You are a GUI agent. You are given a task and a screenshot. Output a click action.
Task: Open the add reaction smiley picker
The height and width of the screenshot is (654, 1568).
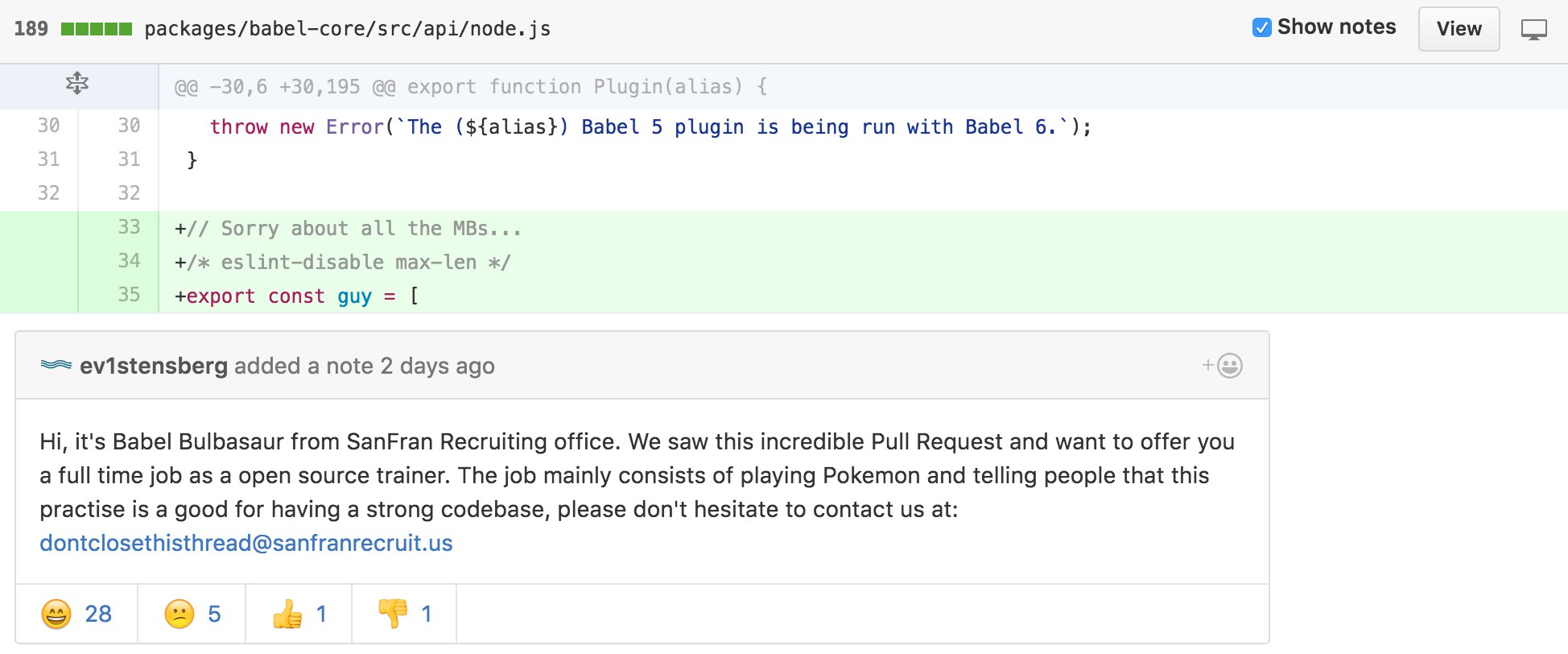(1223, 366)
